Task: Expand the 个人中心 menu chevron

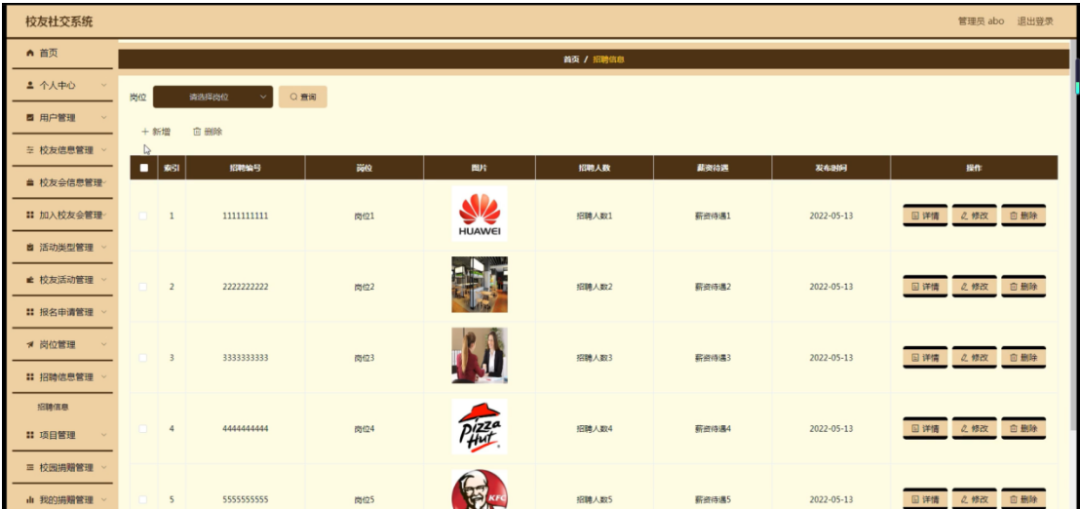Action: coord(104,85)
